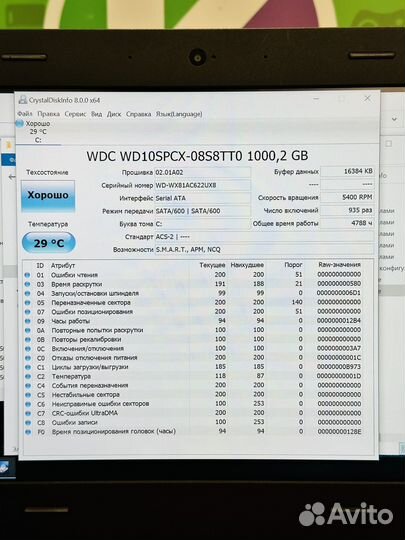
Task: Open the Вид menu
Action: pyautogui.click(x=96, y=114)
